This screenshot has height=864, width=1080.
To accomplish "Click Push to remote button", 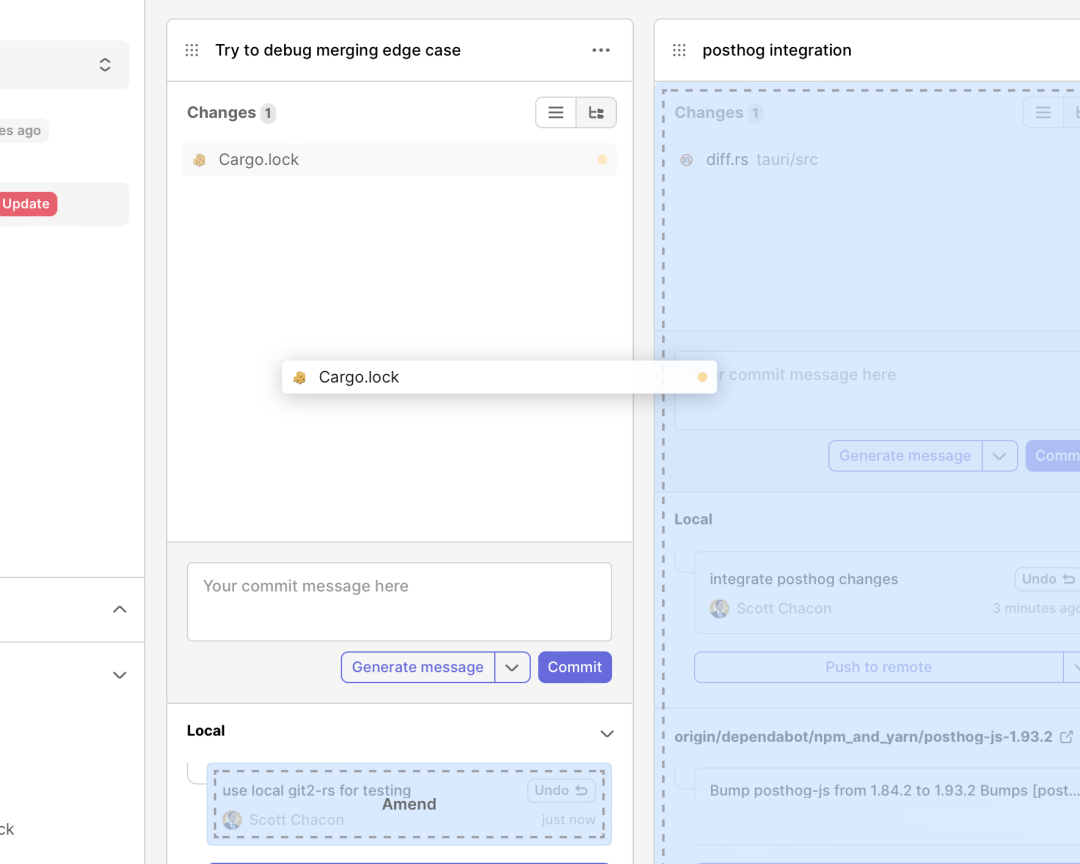I will coord(878,667).
